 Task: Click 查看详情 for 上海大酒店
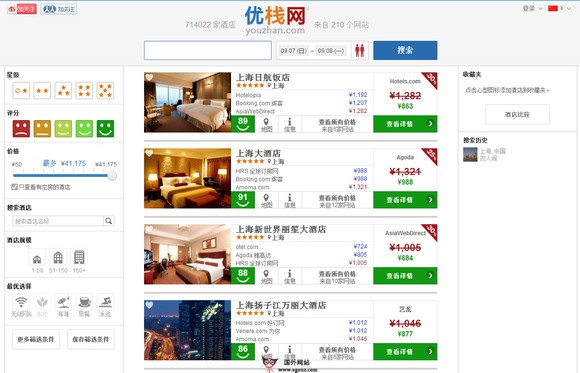pyautogui.click(x=405, y=200)
